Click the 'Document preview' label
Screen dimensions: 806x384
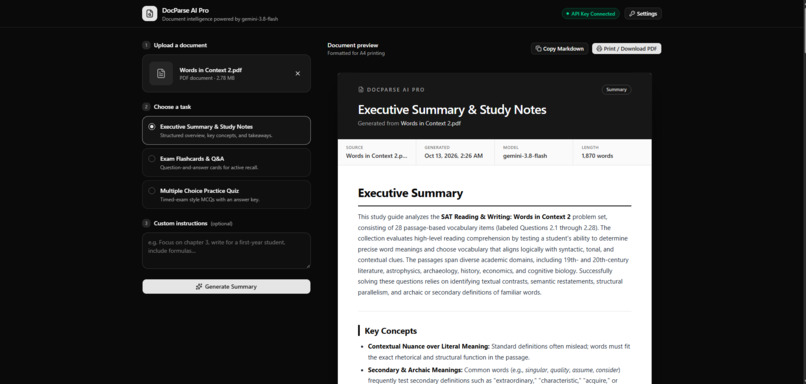click(353, 45)
